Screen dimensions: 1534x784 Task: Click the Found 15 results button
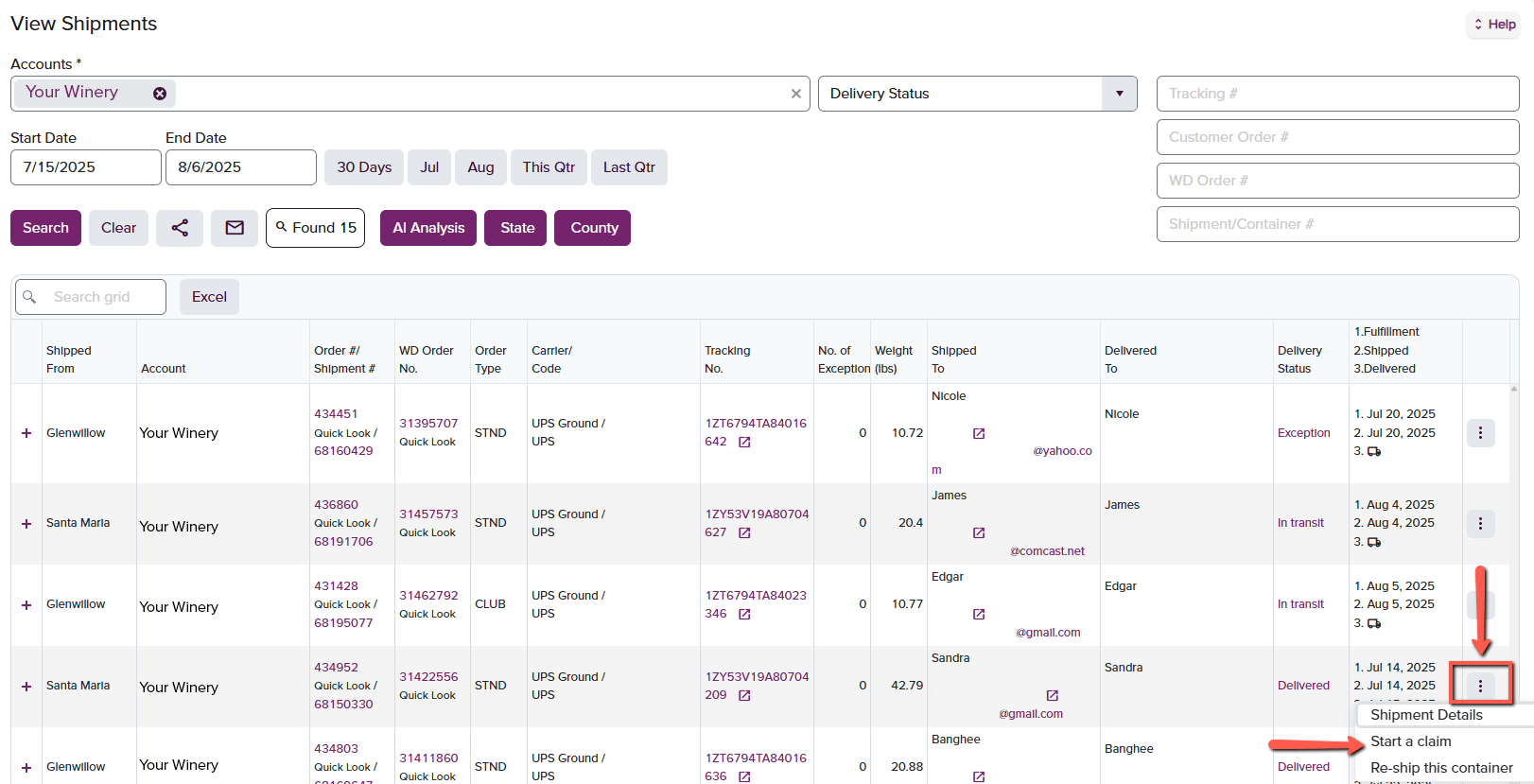pyautogui.click(x=315, y=228)
